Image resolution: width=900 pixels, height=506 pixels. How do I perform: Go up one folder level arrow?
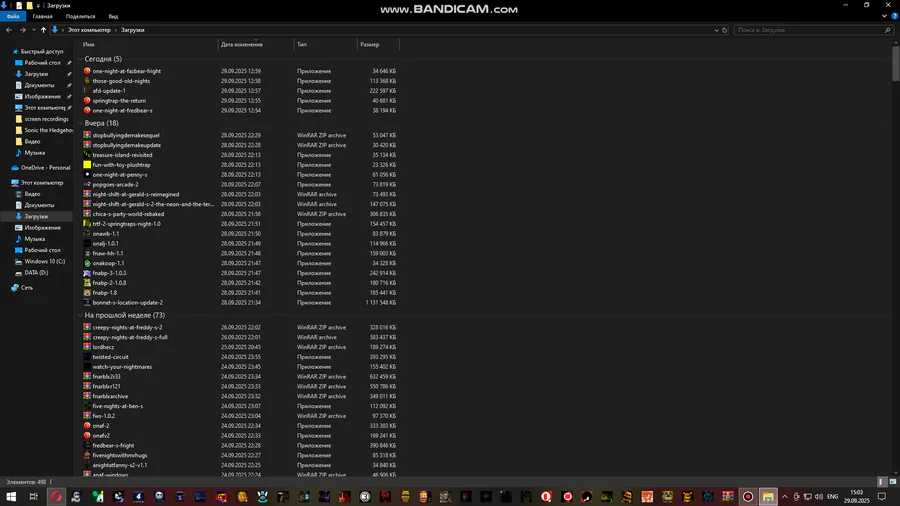click(43, 30)
